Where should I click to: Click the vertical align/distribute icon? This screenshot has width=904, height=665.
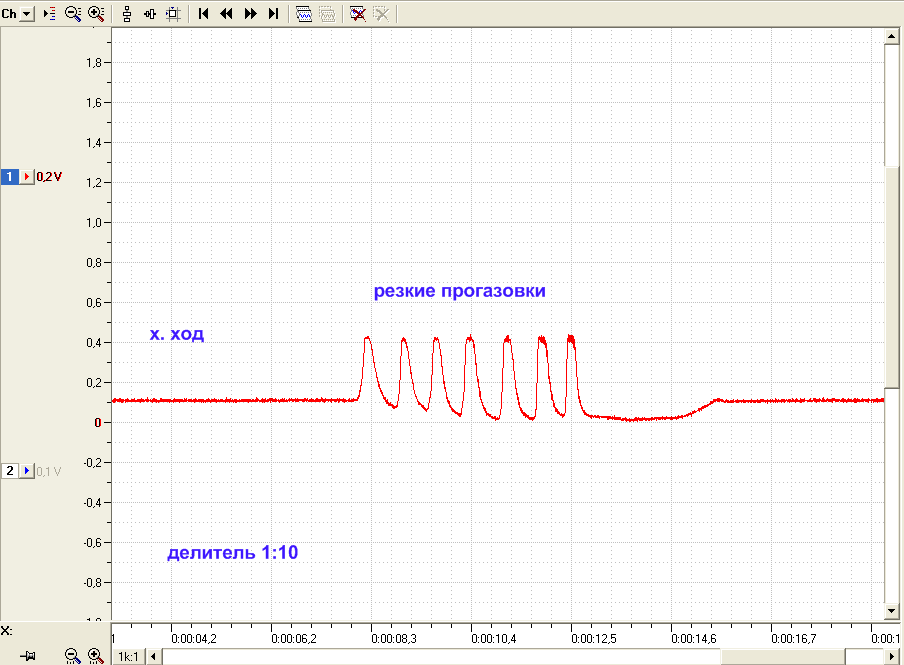coord(127,13)
